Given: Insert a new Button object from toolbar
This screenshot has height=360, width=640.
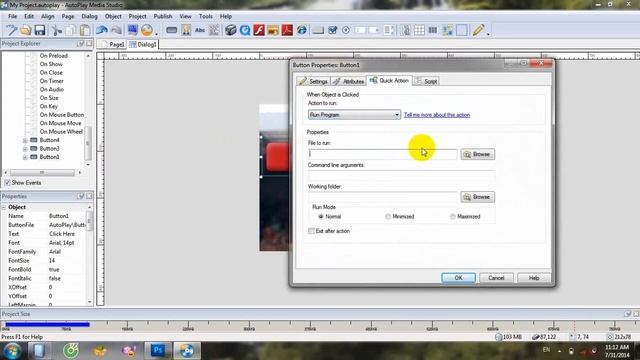Looking at the screenshot, I should pos(171,30).
